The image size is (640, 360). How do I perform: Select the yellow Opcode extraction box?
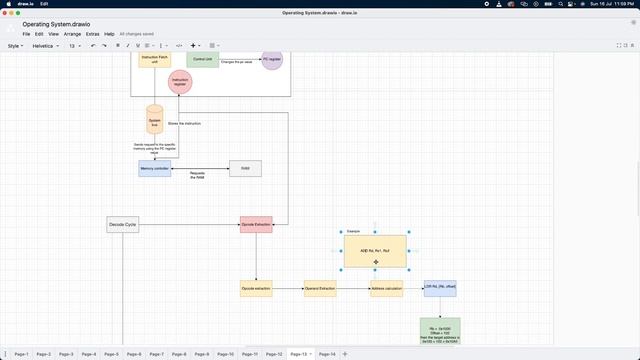click(256, 289)
